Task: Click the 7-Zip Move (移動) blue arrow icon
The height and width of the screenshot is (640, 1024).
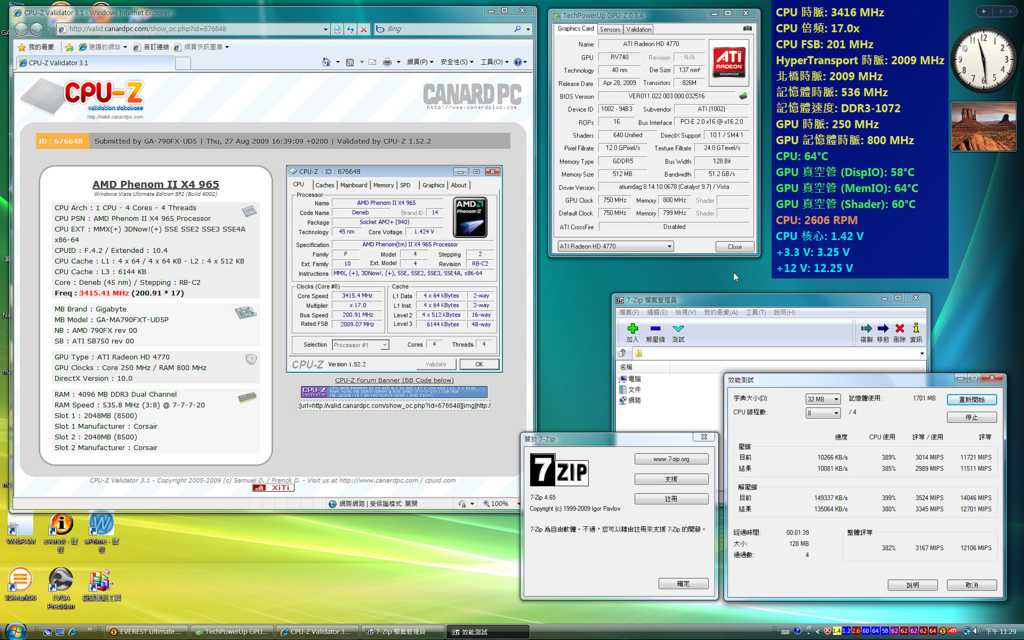Action: pyautogui.click(x=883, y=328)
